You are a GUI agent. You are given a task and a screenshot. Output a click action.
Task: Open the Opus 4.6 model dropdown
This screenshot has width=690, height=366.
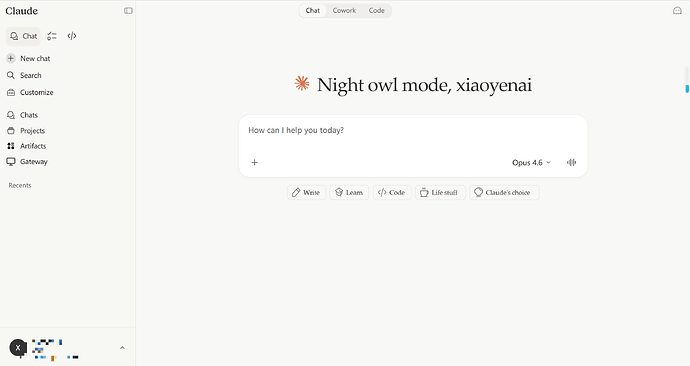tap(531, 163)
